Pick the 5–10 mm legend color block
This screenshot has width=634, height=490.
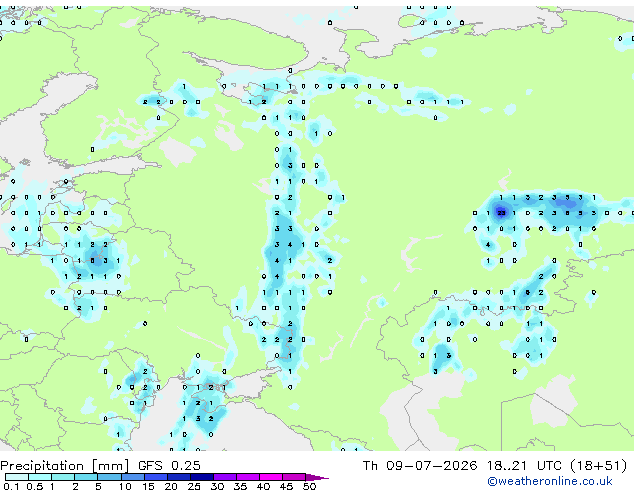coord(109,477)
